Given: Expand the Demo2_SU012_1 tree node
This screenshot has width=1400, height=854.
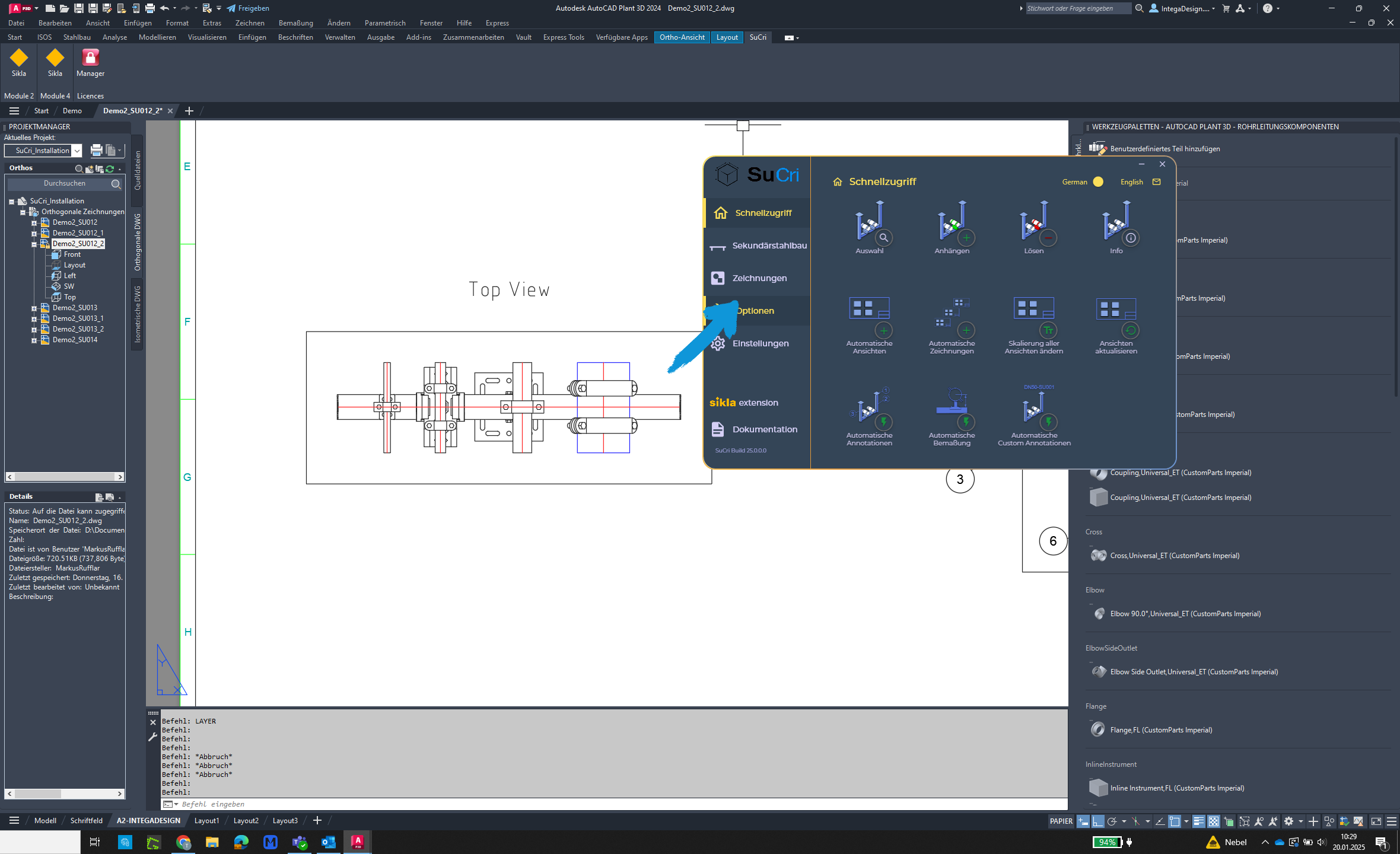Looking at the screenshot, I should 34,234.
